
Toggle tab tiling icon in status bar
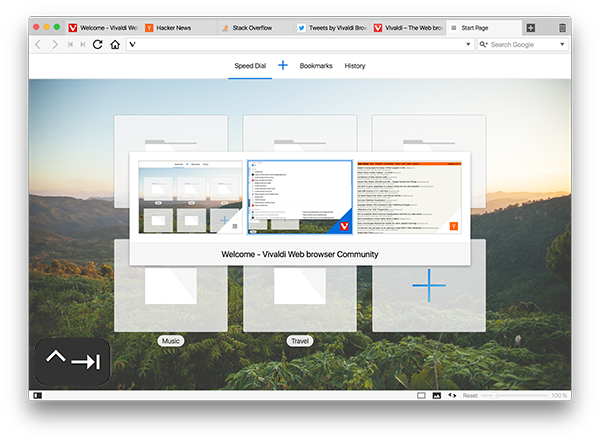(421, 395)
